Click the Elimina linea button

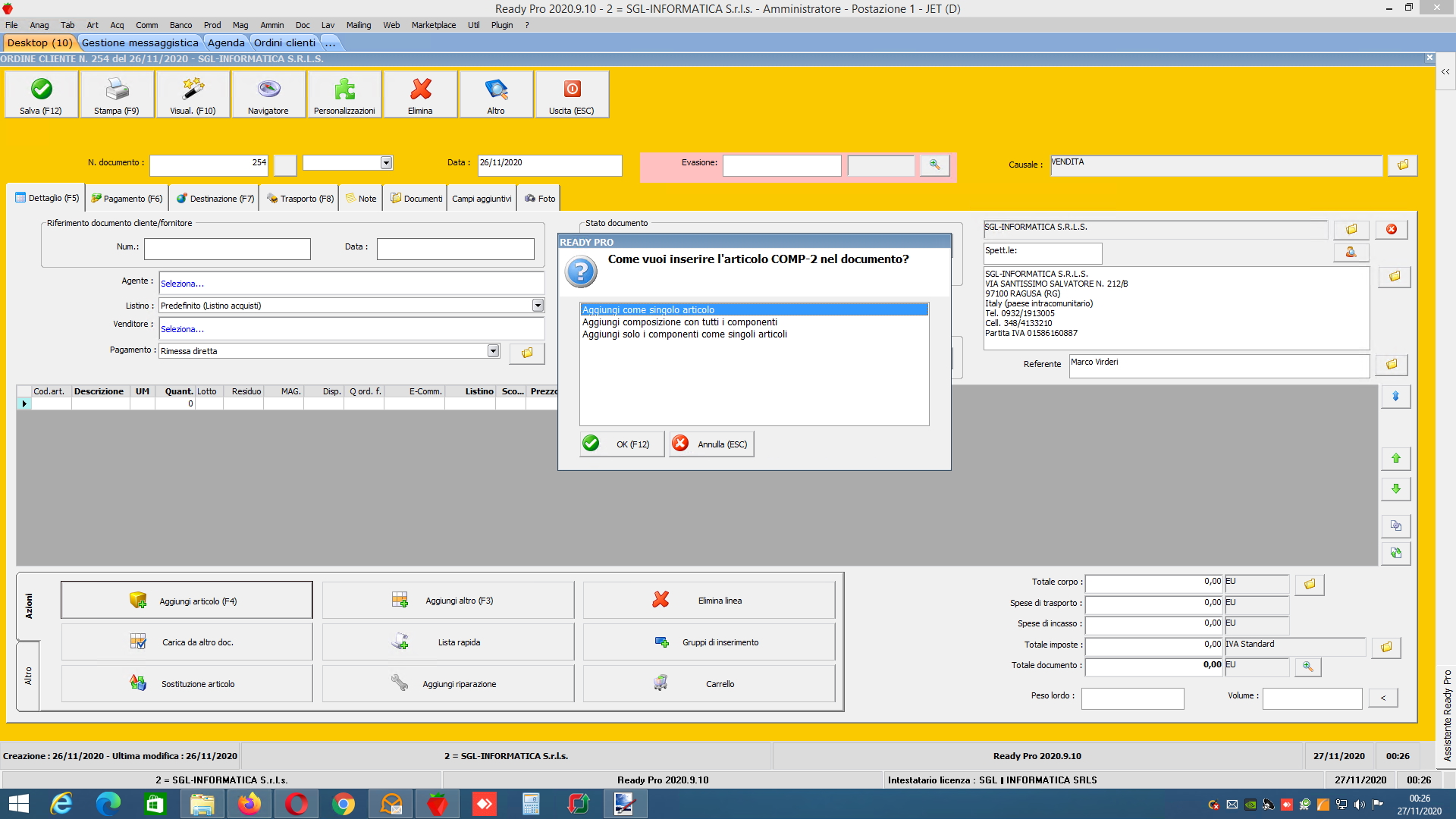click(x=709, y=601)
